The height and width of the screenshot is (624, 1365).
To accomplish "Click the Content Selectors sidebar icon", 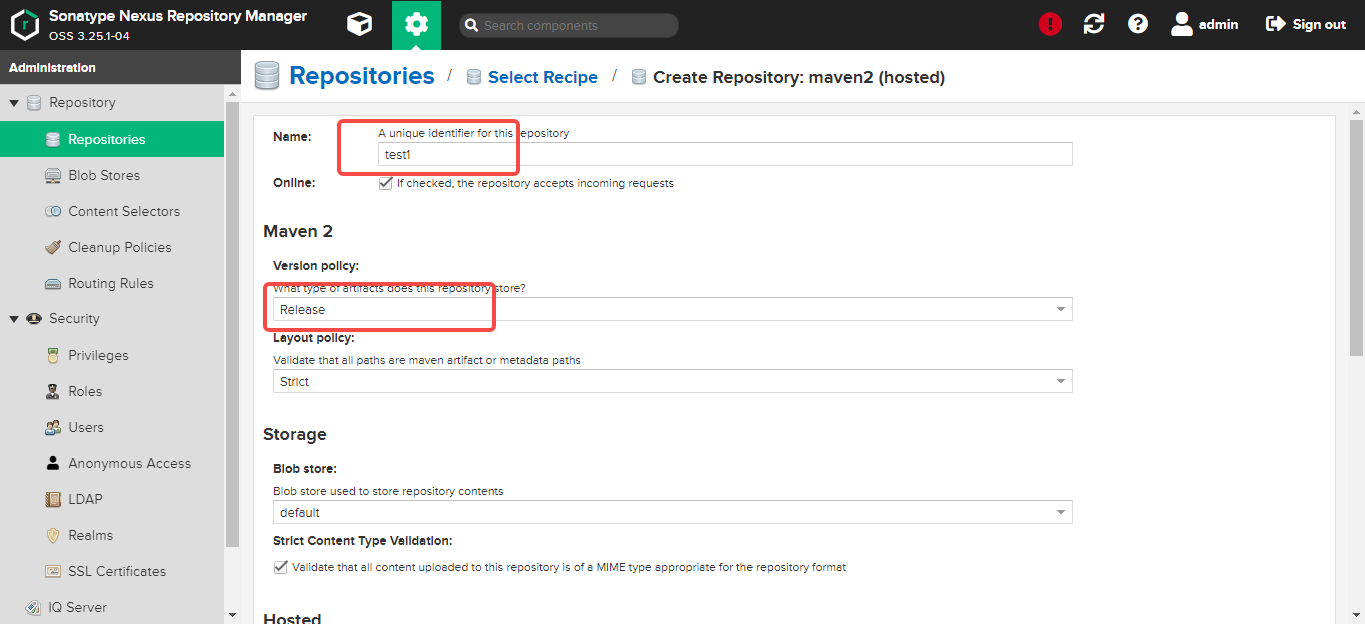I will (x=53, y=212).
